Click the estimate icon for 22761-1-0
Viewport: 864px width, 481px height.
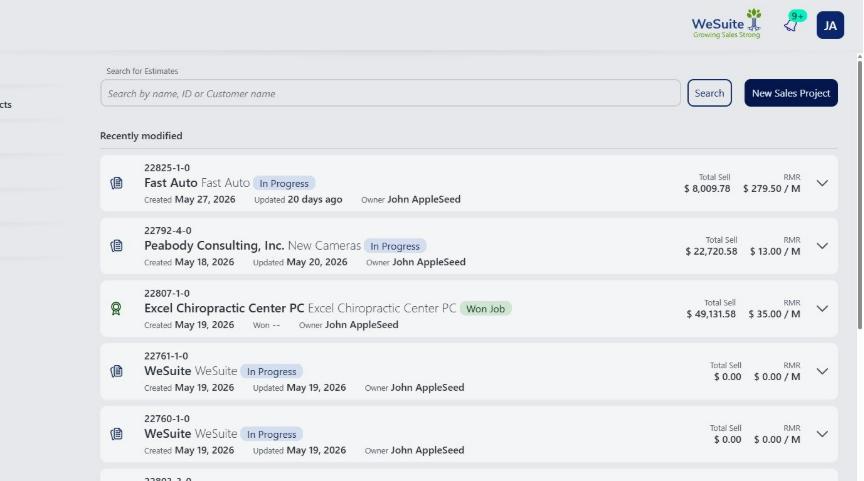click(116, 371)
